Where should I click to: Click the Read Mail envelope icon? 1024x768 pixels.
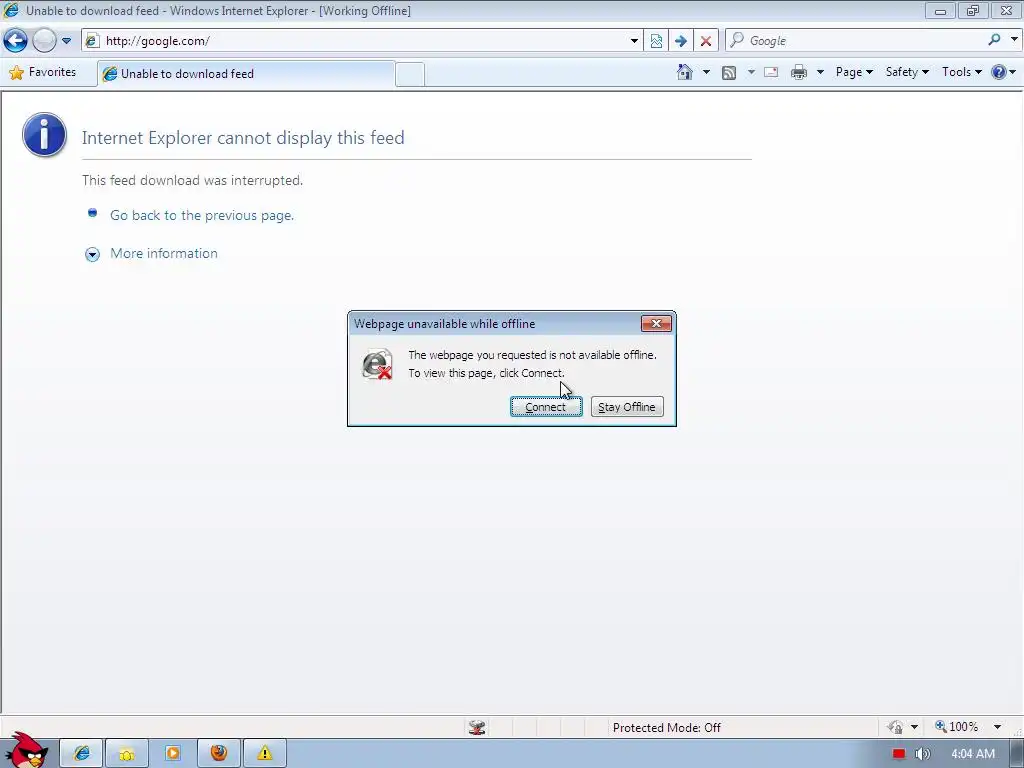[771, 72]
